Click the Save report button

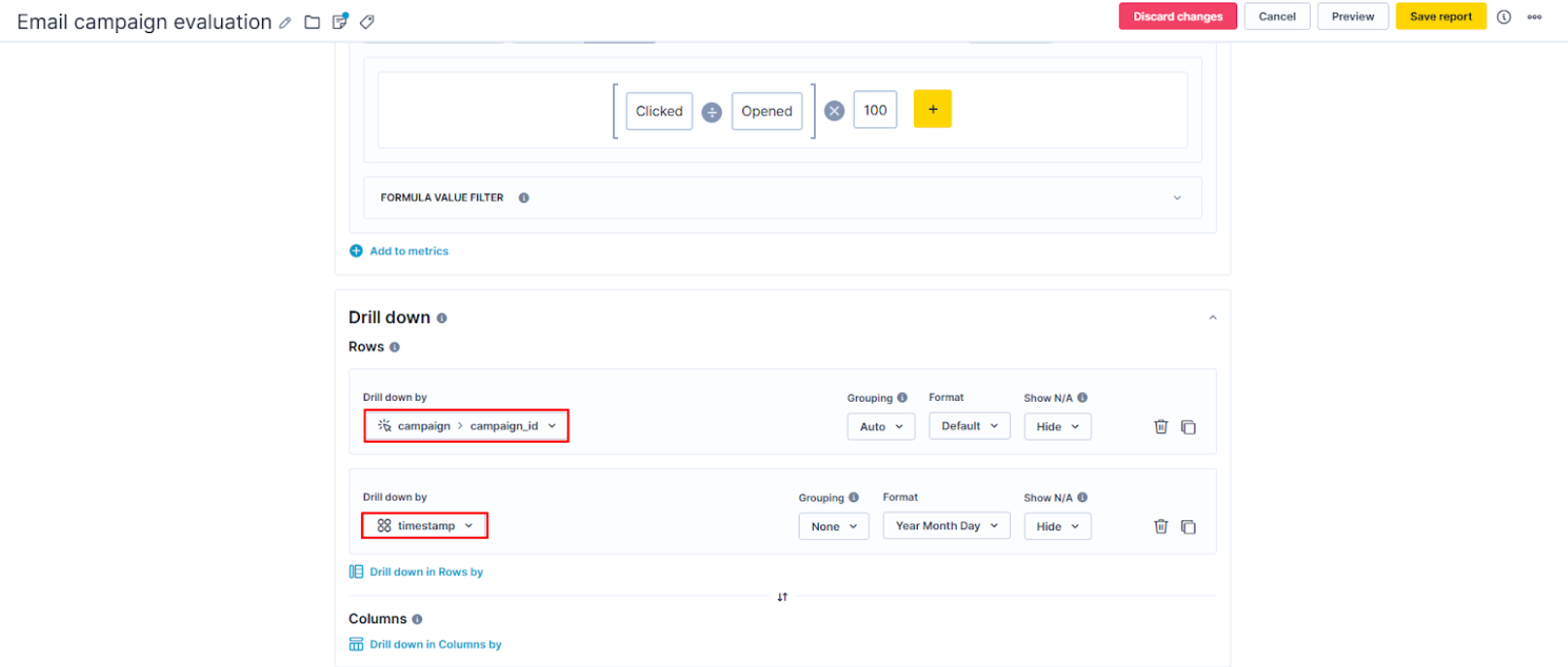1440,17
